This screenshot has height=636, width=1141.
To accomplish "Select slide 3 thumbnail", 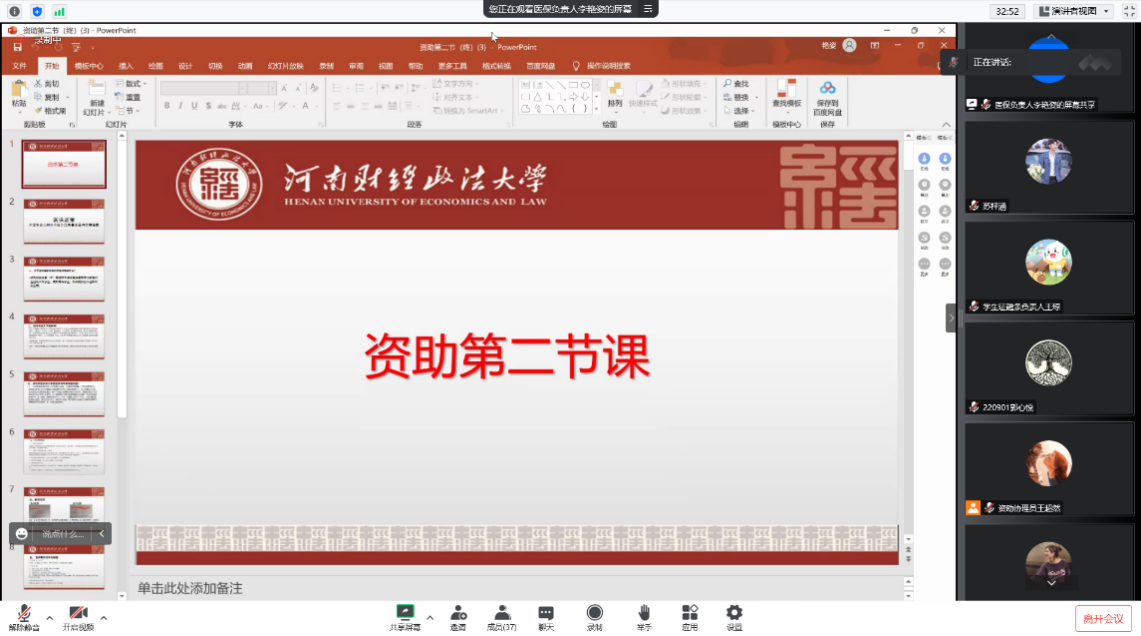I will tap(64, 279).
